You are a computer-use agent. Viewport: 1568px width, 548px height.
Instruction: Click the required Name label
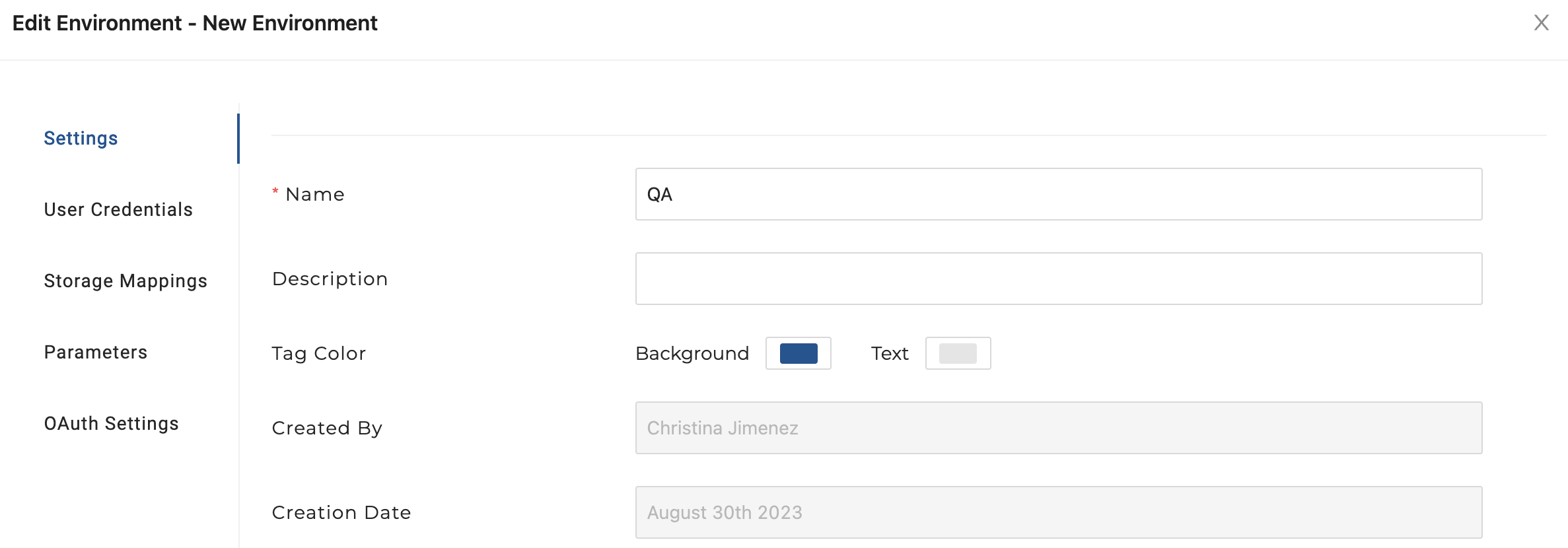315,194
